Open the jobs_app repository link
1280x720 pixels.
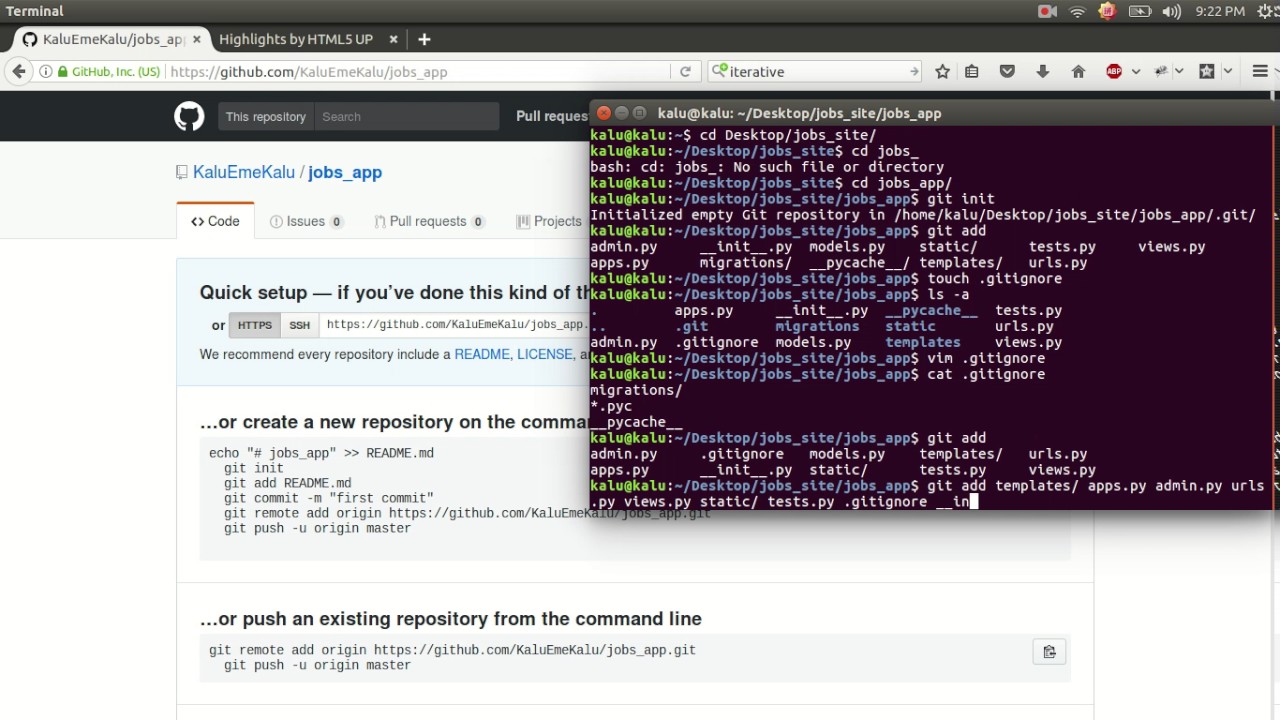(345, 172)
